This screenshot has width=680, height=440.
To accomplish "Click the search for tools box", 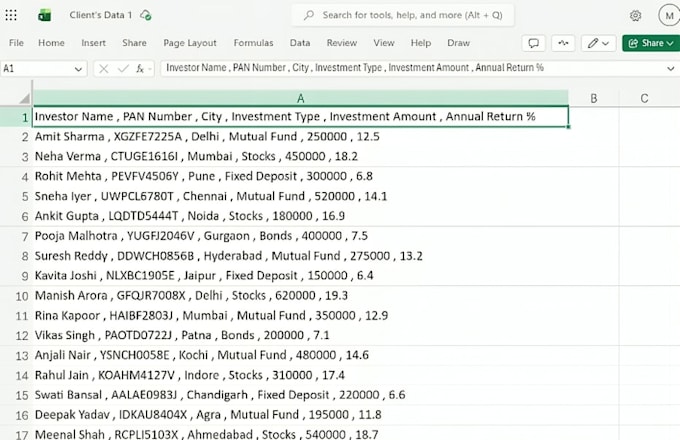I will (403, 15).
